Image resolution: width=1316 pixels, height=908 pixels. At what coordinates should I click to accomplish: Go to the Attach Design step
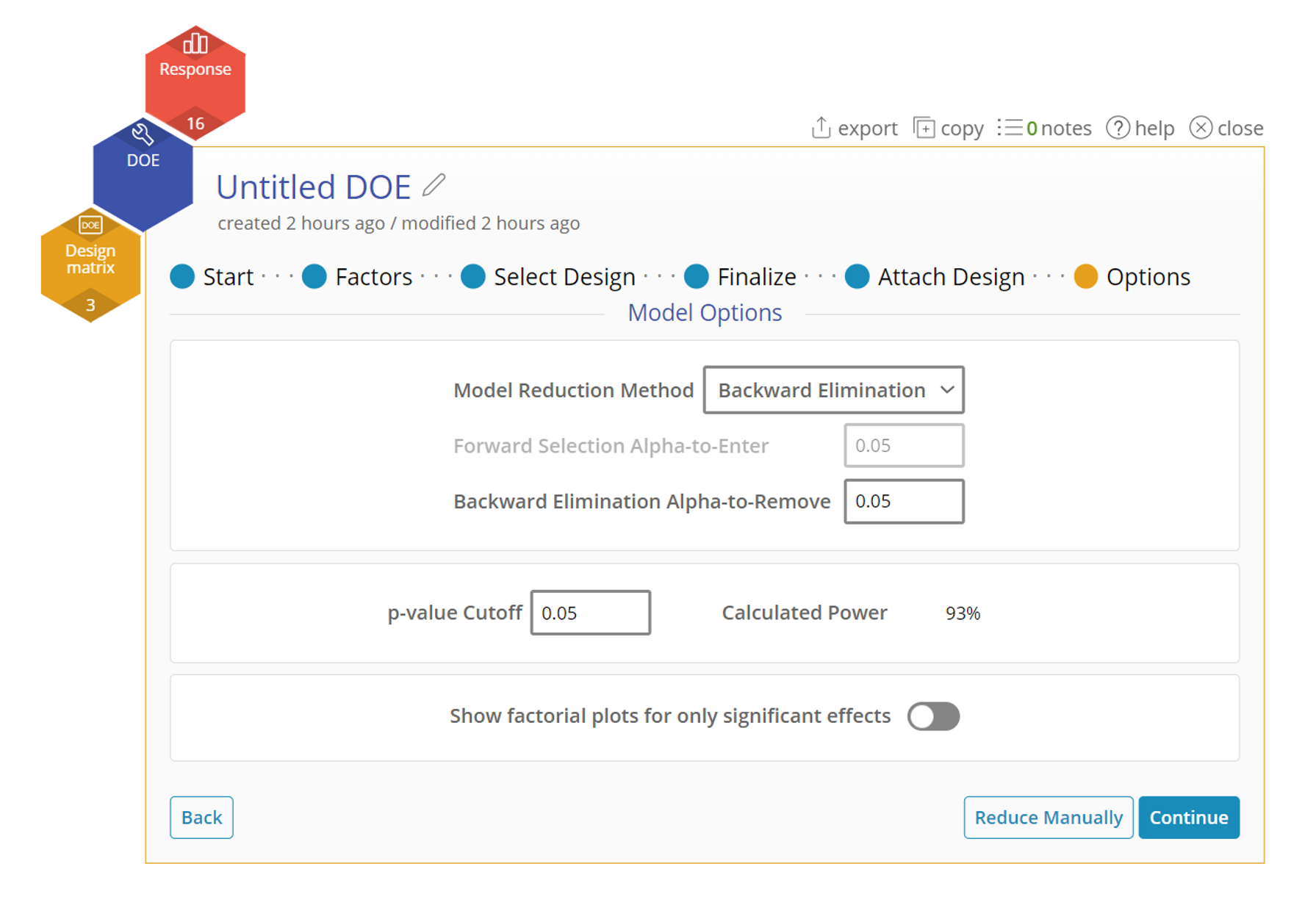(x=935, y=277)
